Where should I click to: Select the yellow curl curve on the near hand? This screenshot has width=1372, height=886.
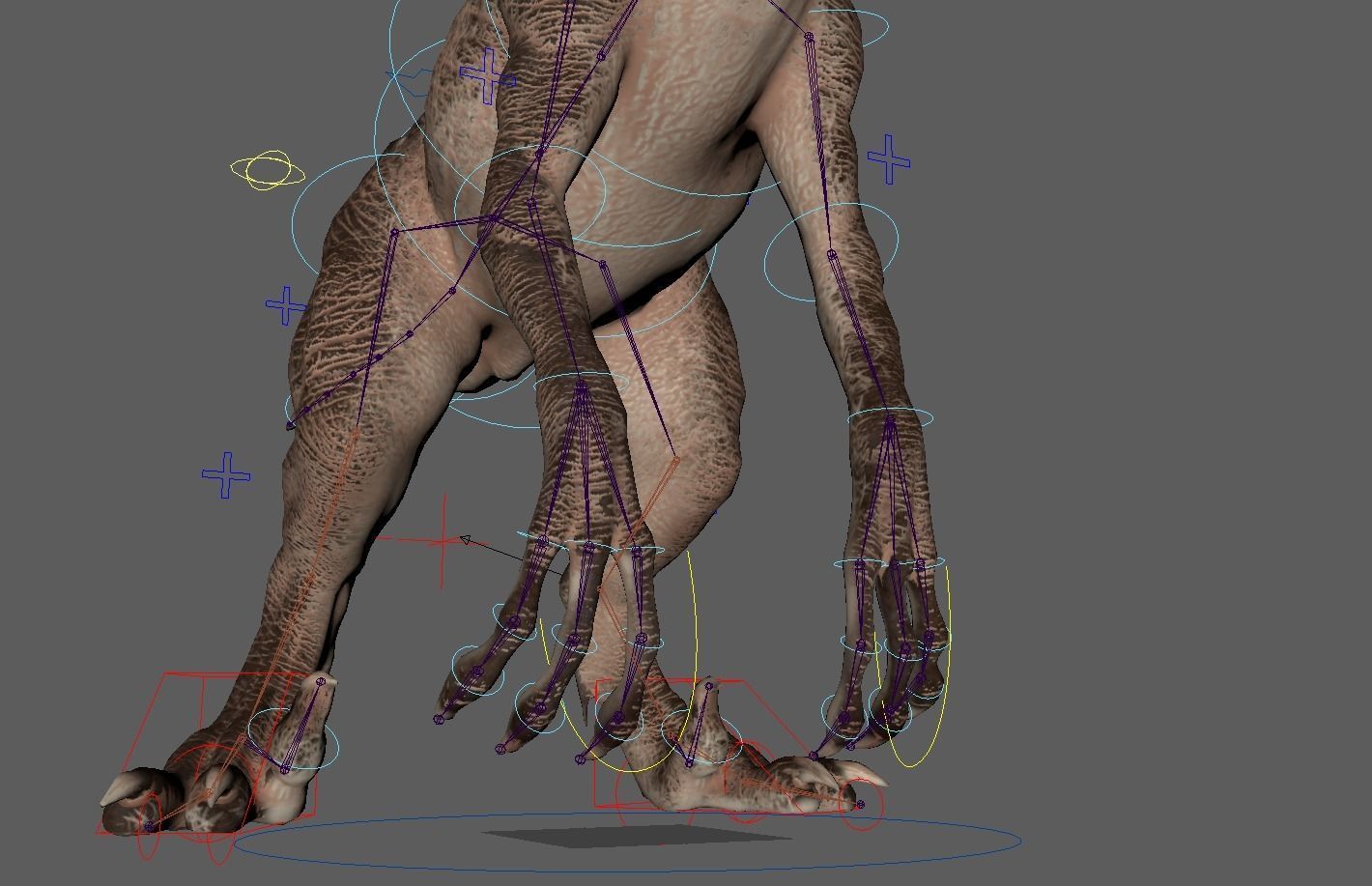pos(618,663)
